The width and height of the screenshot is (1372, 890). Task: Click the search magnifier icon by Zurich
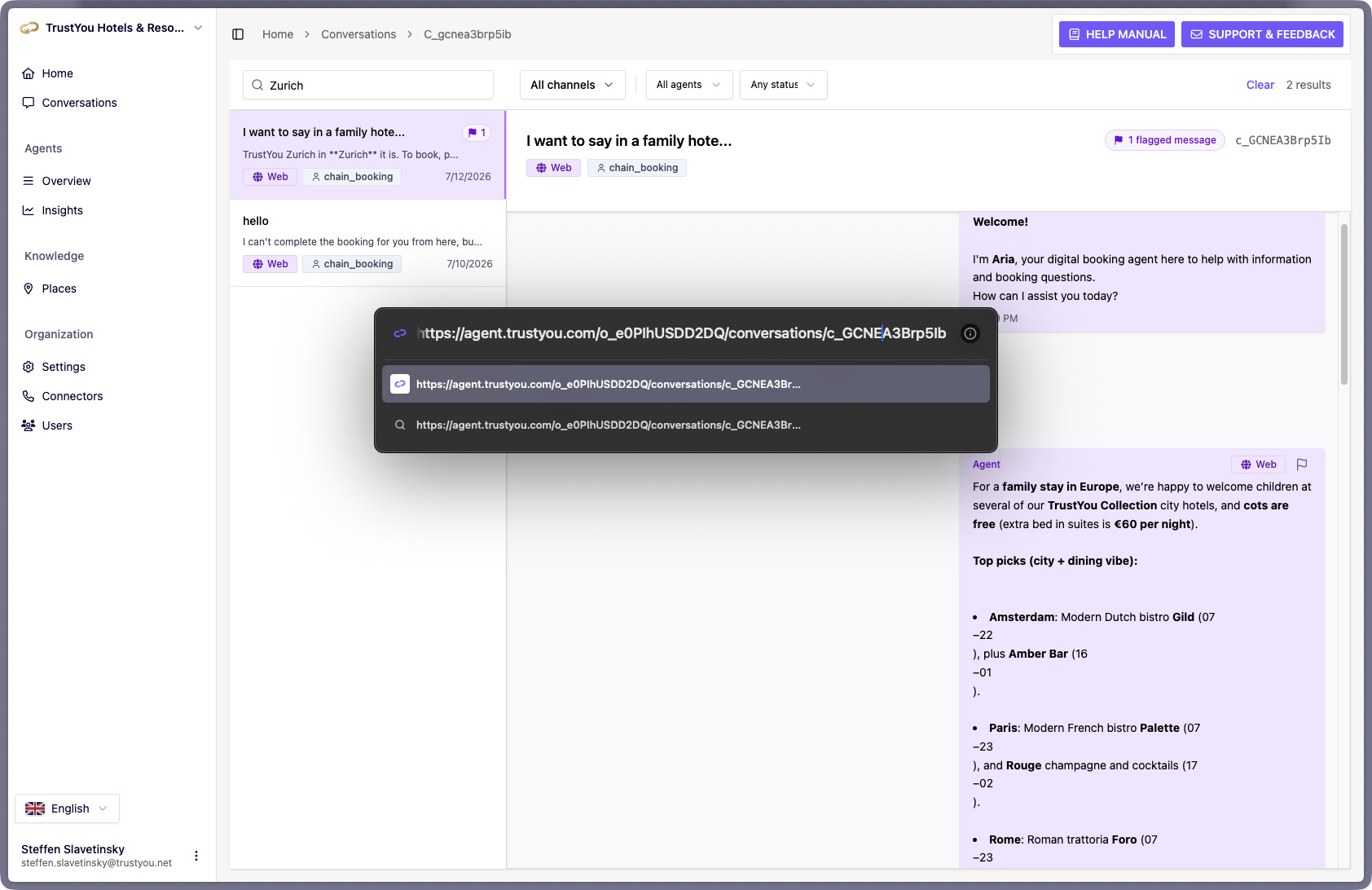pyautogui.click(x=257, y=85)
